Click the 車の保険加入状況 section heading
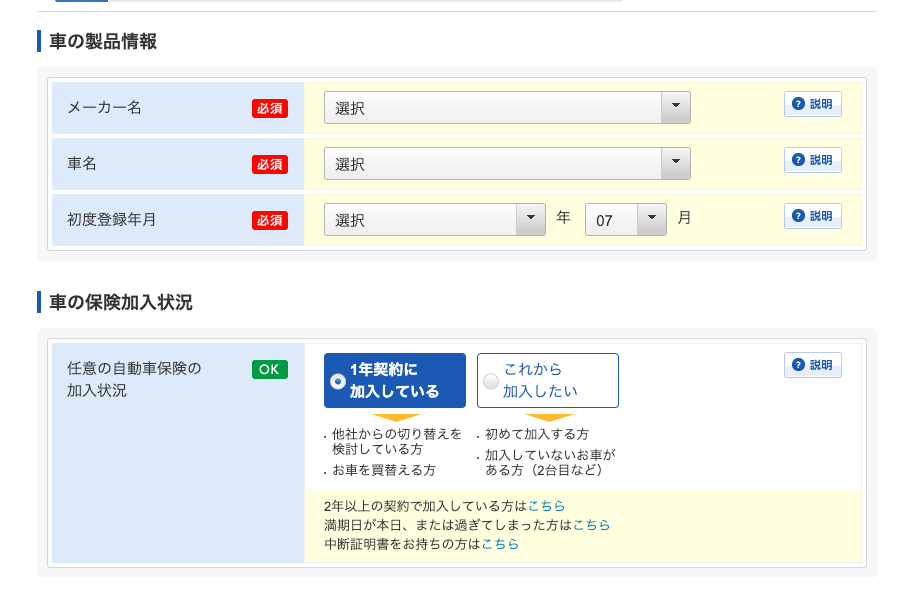904x597 pixels. click(x=121, y=303)
